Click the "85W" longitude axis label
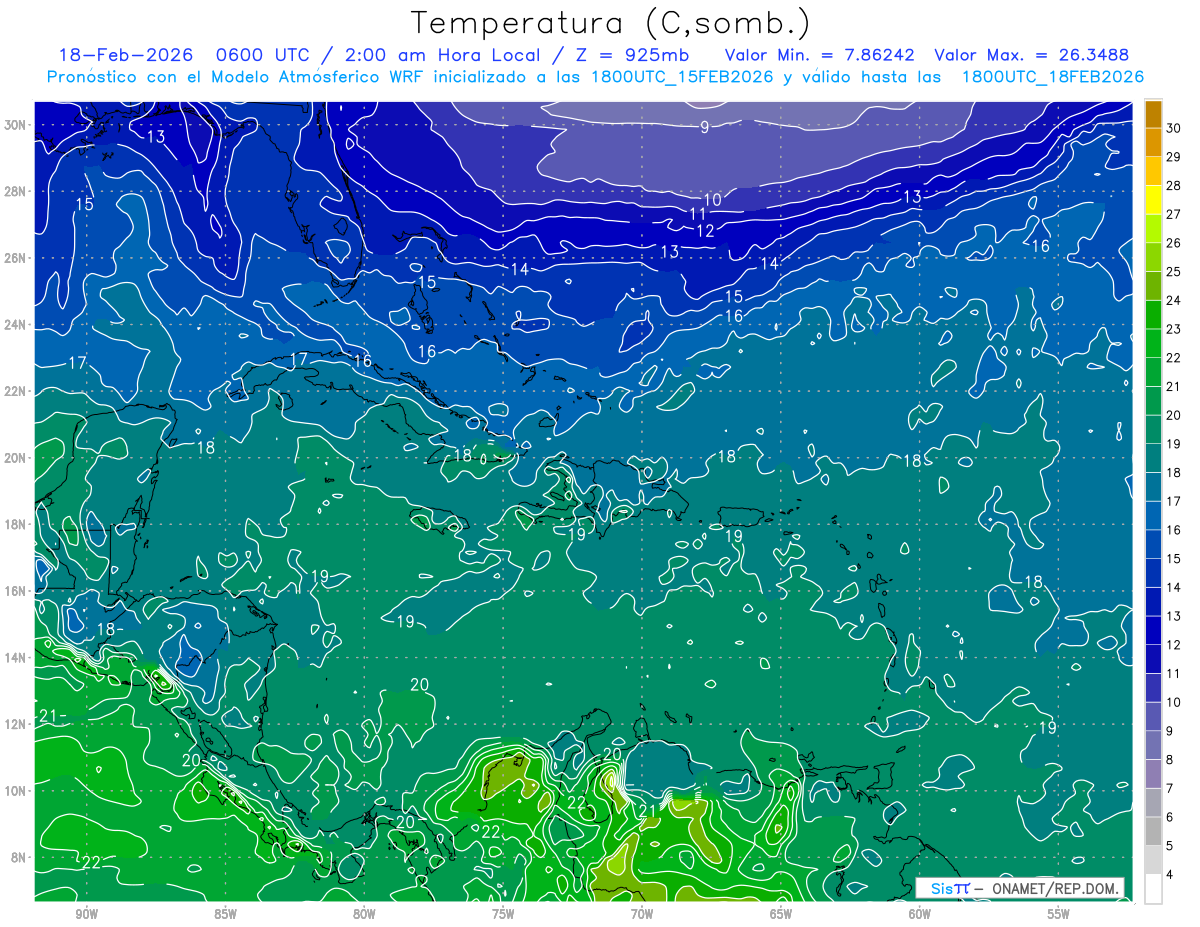 (x=226, y=913)
